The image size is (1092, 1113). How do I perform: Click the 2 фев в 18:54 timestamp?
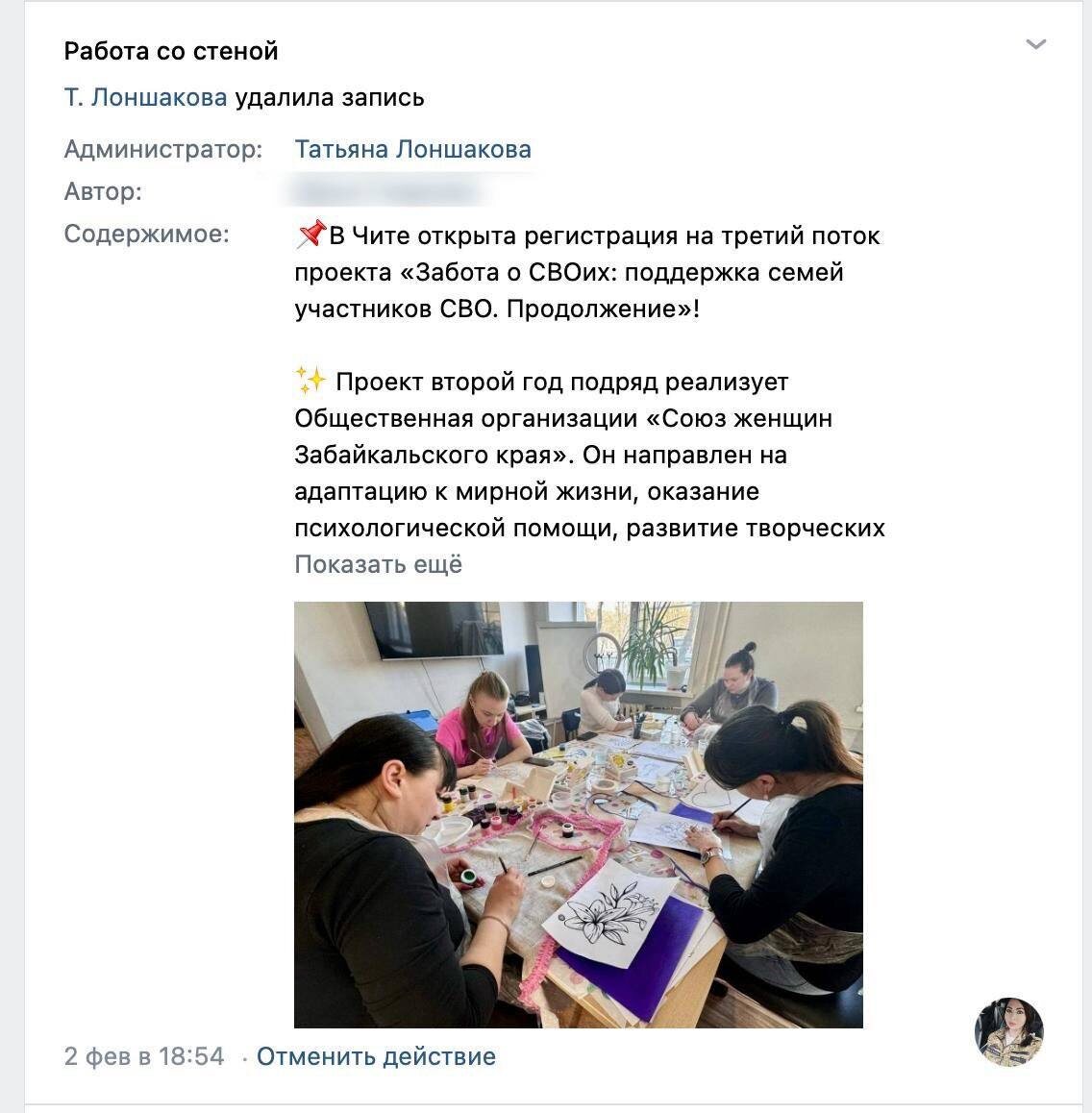point(144,1056)
